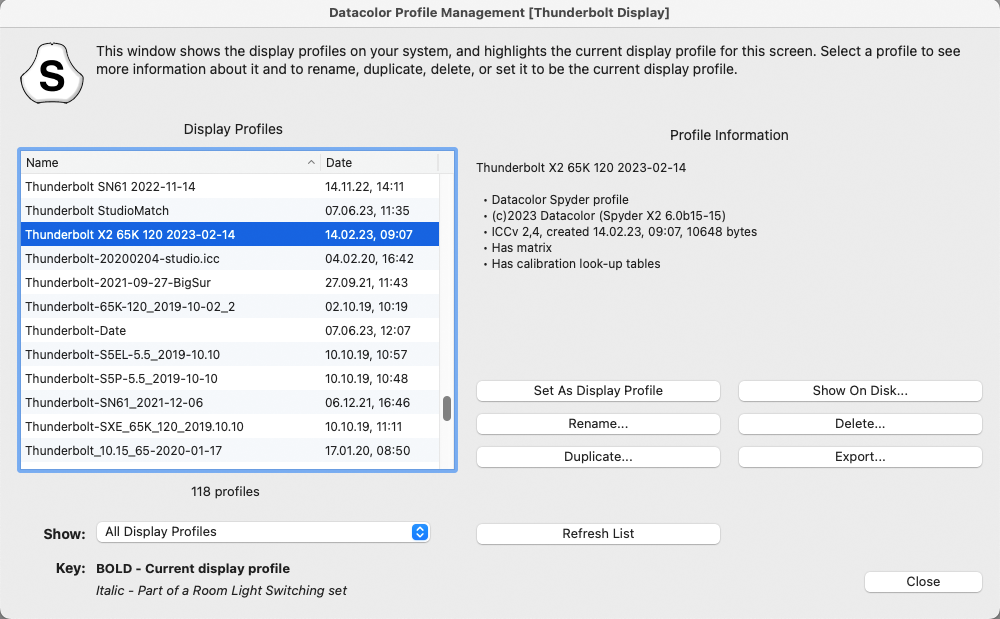Screen dimensions: 1000x619
Task: Click the profile list scrollbar thumb
Action: 447,408
